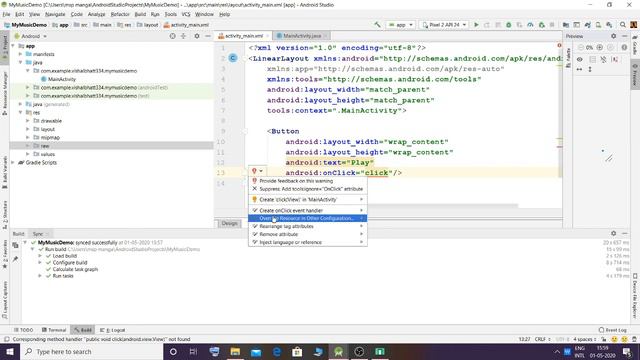Attach debugger to Android process icon

click(542, 25)
